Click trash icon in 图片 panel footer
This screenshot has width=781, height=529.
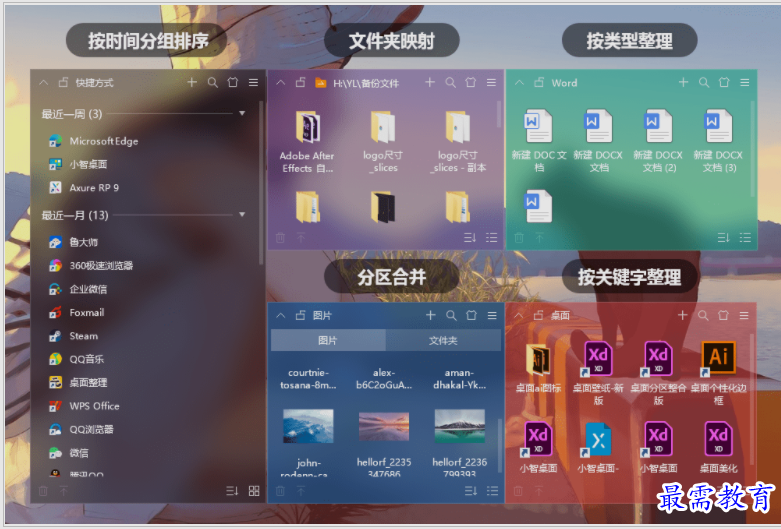[x=280, y=491]
